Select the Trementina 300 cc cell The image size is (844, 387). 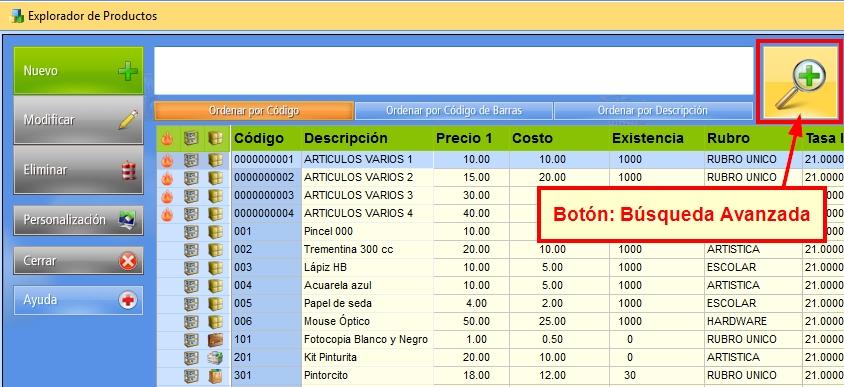pos(367,249)
